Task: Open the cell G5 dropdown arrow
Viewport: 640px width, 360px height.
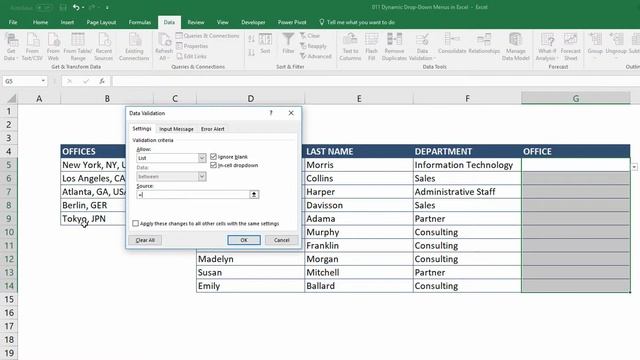Action: [634, 167]
